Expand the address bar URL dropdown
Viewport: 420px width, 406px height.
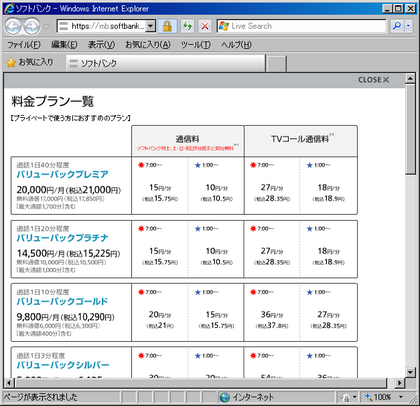tap(151, 26)
